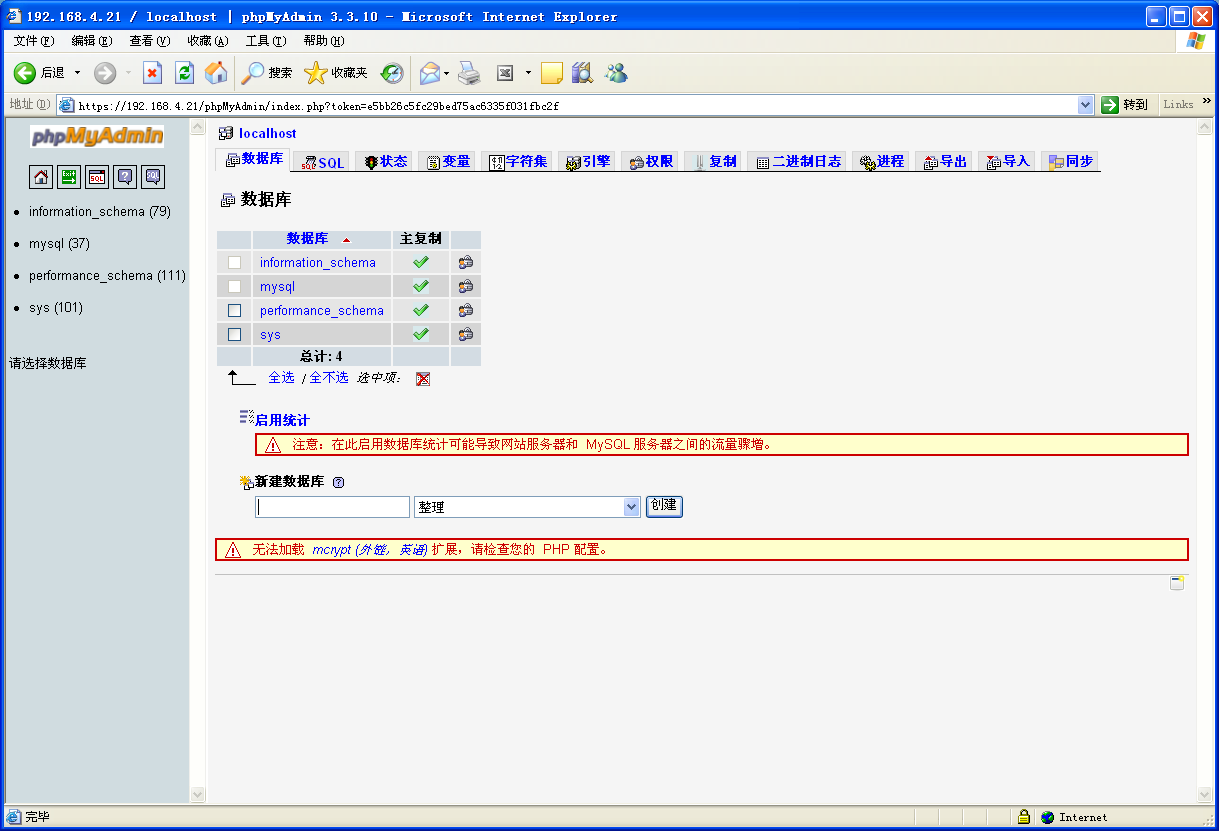Open sys (101) in left sidebar
The image size is (1219, 831).
pos(56,308)
